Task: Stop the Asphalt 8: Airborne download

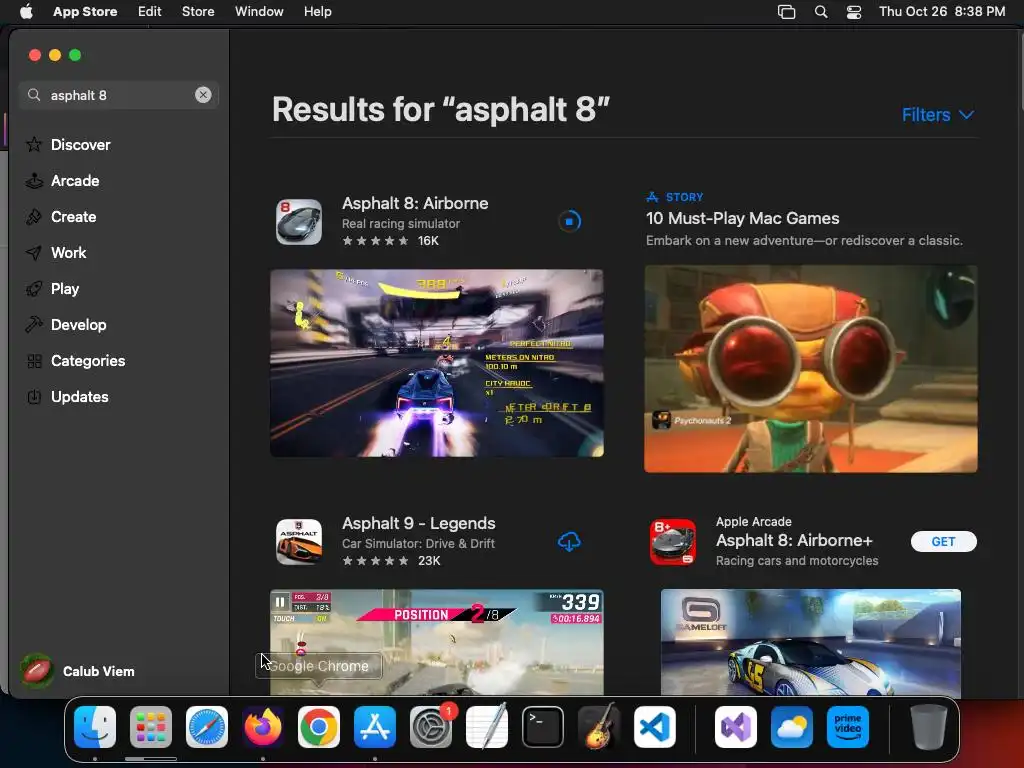Action: point(569,221)
